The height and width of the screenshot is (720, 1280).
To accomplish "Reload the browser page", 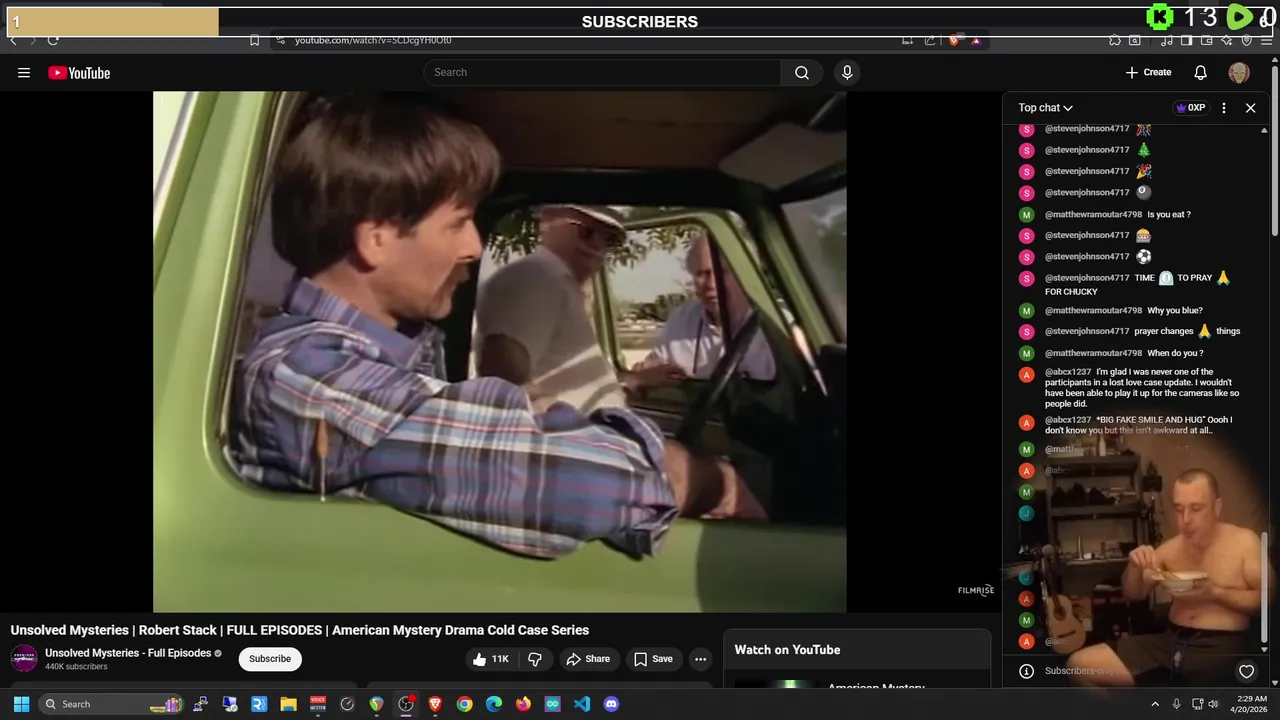I will click(x=53, y=41).
